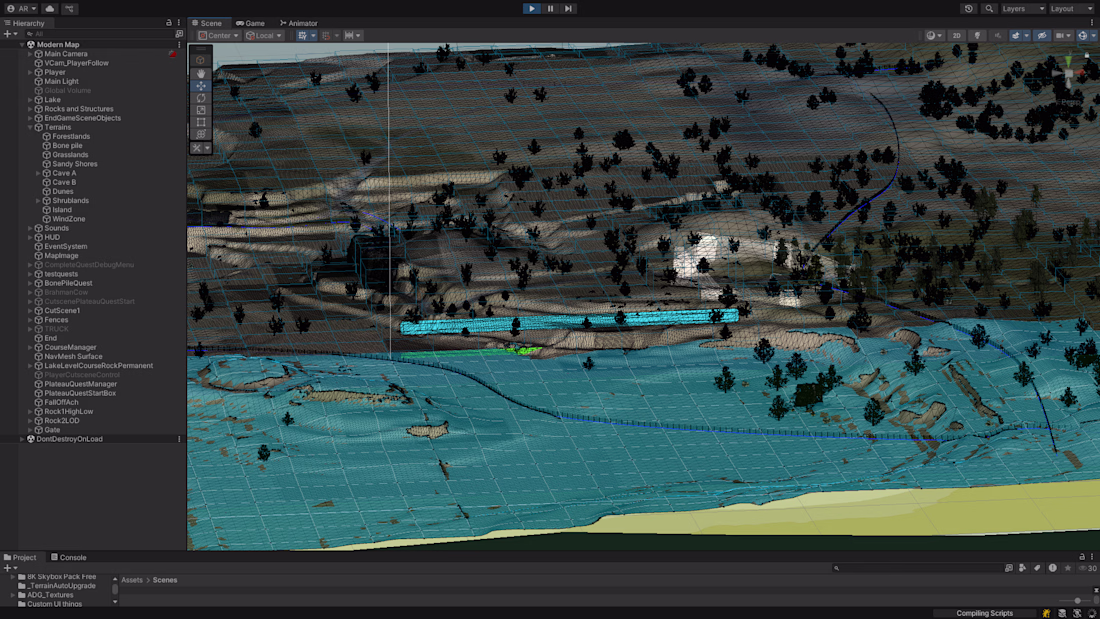The height and width of the screenshot is (619, 1100).
Task: Select the Hand view tool
Action: coord(201,73)
